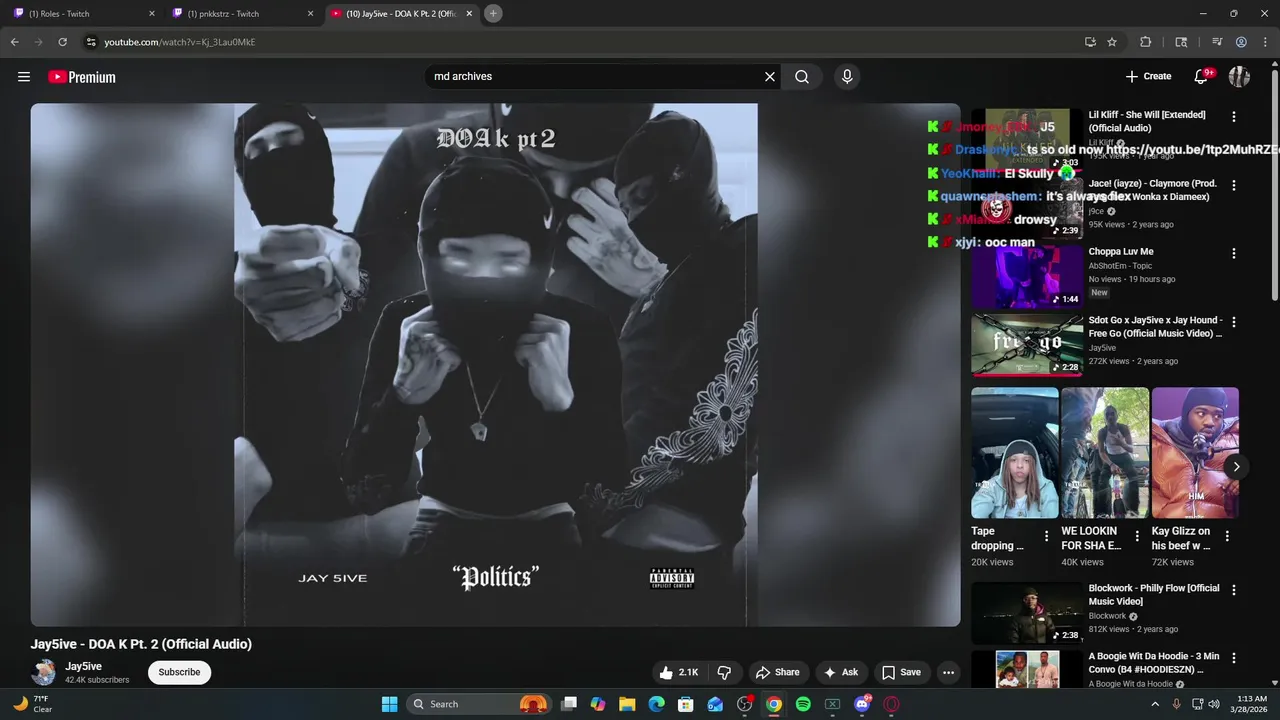Viewport: 1280px width, 720px height.
Task: Open a new browser tab
Action: [493, 14]
